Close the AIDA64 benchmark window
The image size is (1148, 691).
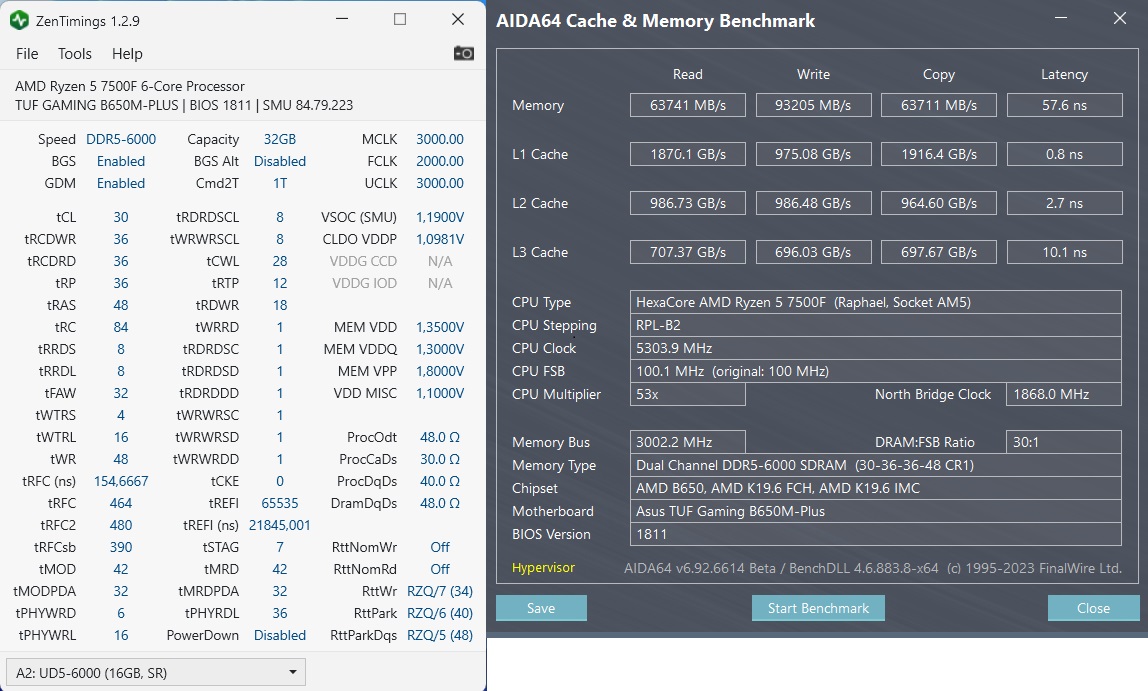click(1120, 19)
